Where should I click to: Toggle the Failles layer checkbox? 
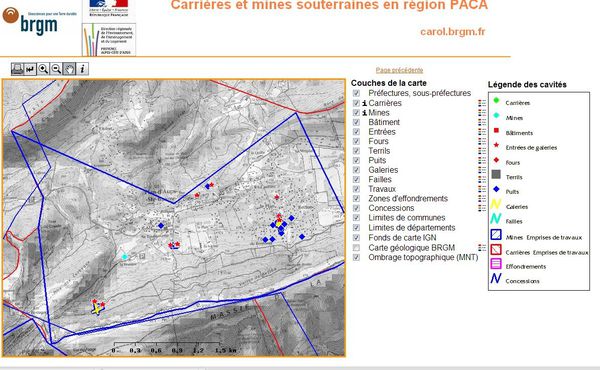click(x=356, y=179)
